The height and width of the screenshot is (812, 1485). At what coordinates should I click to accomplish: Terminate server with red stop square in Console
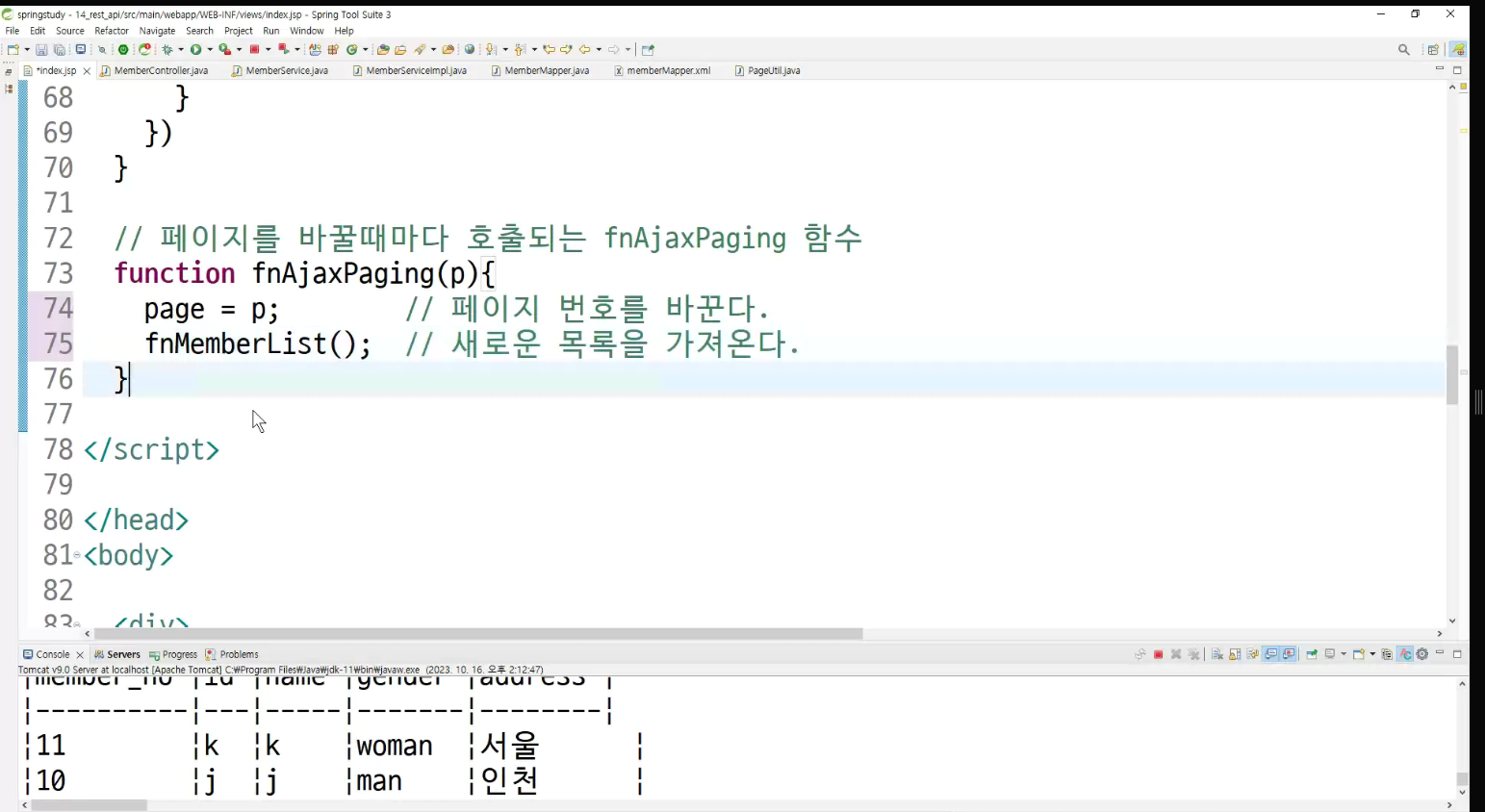click(1158, 654)
